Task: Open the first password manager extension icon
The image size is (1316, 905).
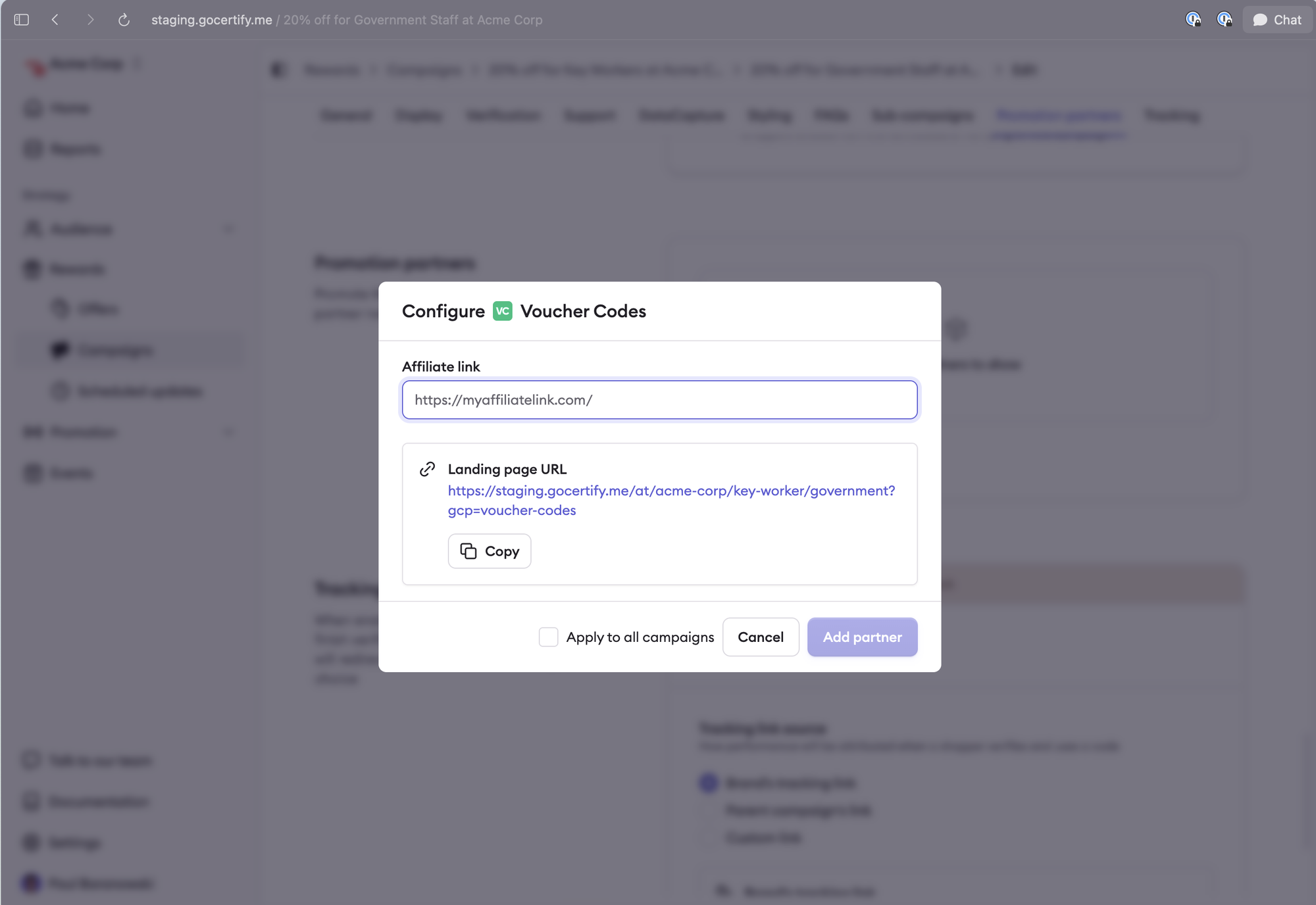Action: click(x=1193, y=20)
